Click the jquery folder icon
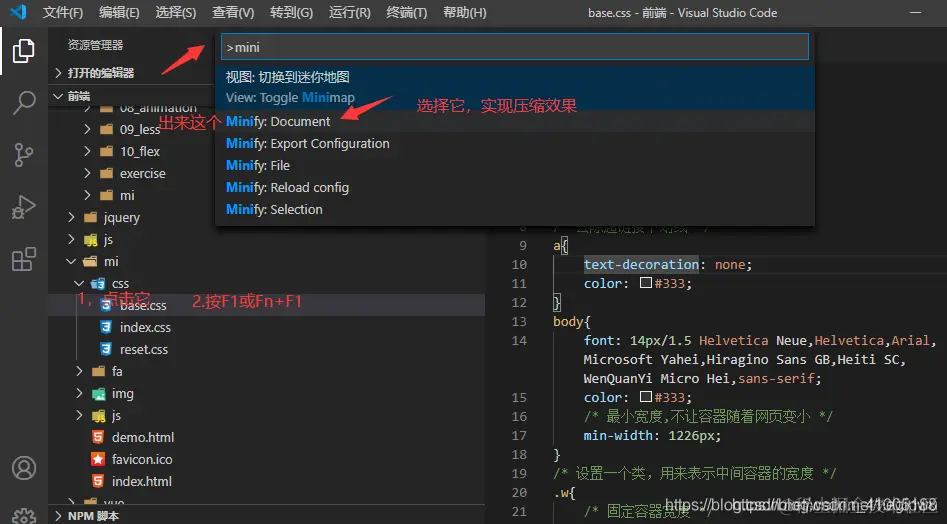This screenshot has height=524, width=947. tap(91, 217)
